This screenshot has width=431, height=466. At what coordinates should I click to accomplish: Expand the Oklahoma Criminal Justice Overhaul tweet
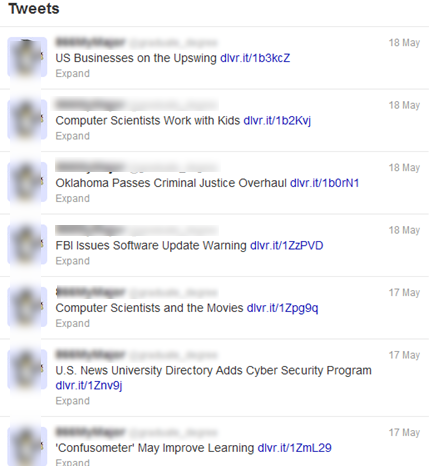(x=73, y=198)
